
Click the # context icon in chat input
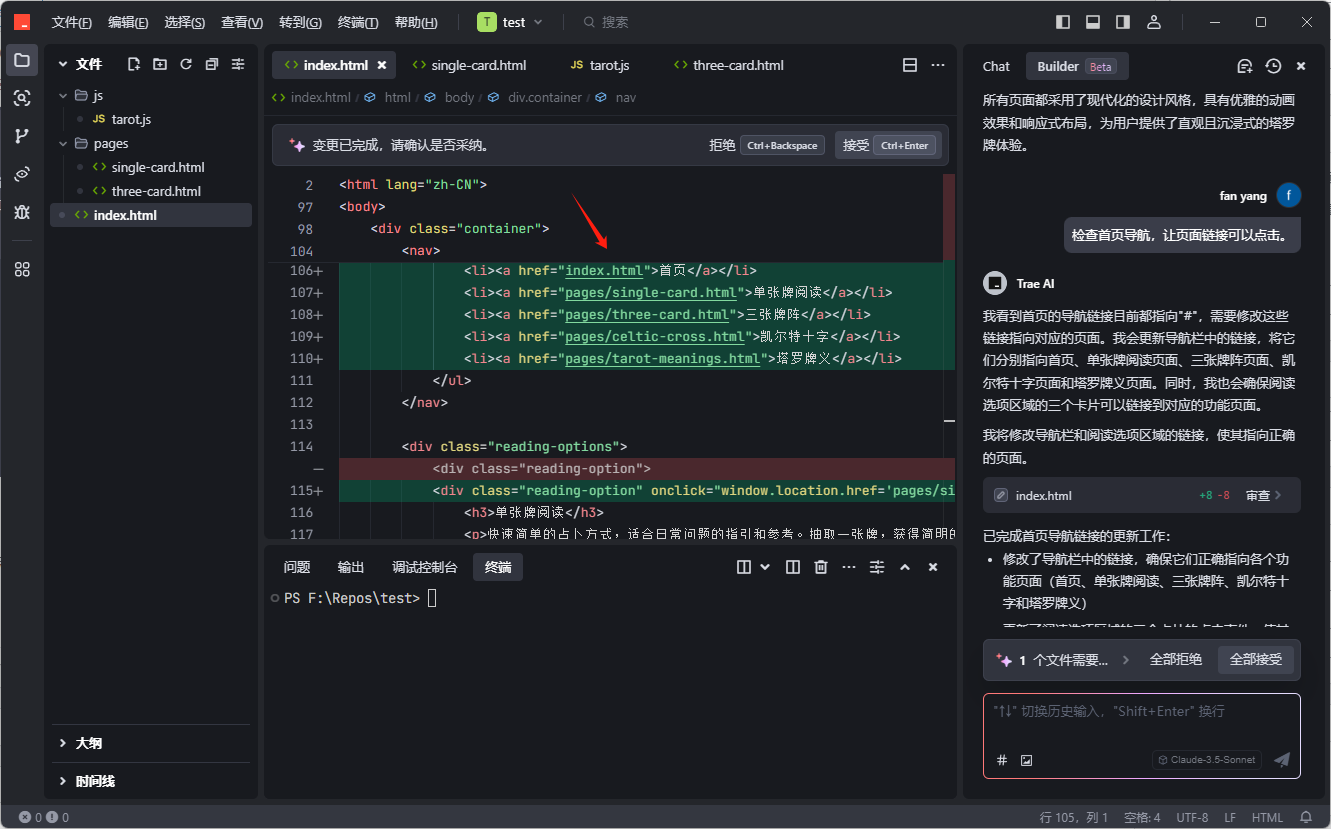[x=1002, y=760]
